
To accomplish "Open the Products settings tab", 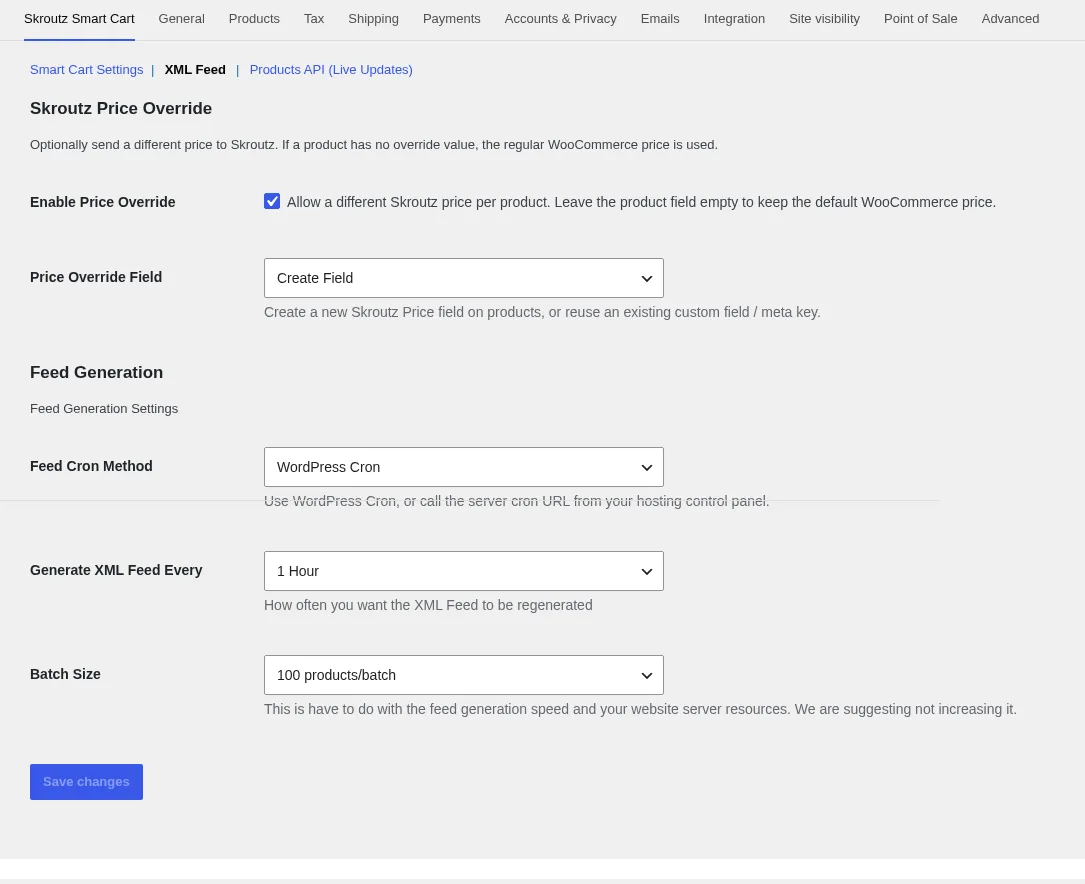I will 254,19.
